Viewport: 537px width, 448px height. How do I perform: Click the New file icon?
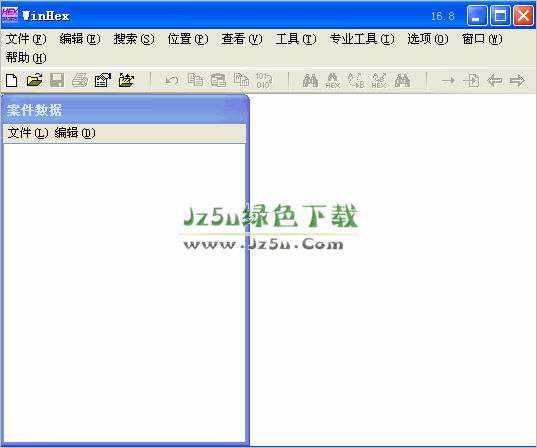coord(12,81)
